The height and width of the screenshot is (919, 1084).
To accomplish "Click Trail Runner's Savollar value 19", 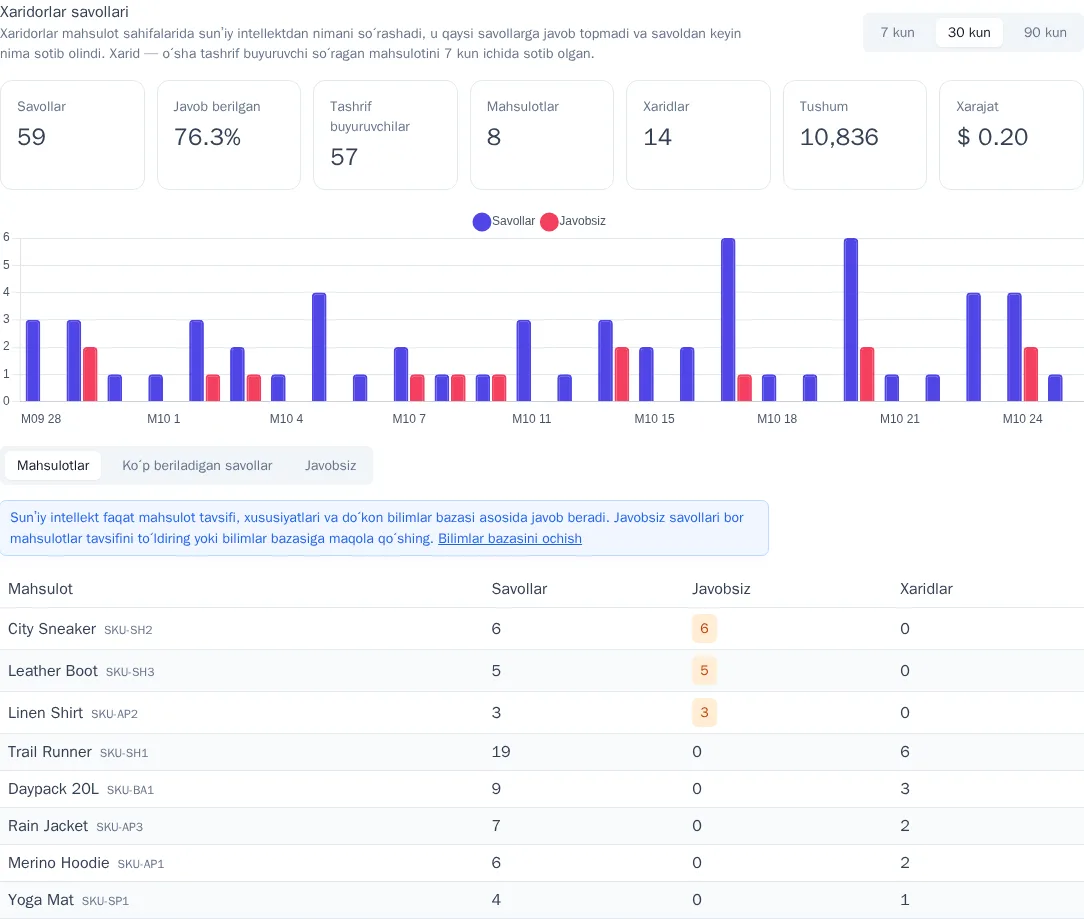I will 501,752.
